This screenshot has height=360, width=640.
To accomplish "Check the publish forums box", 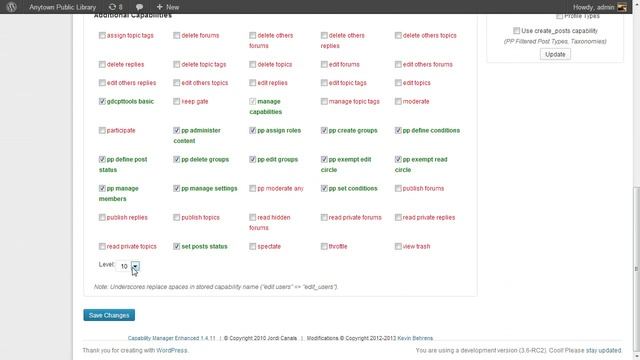I will pos(398,189).
